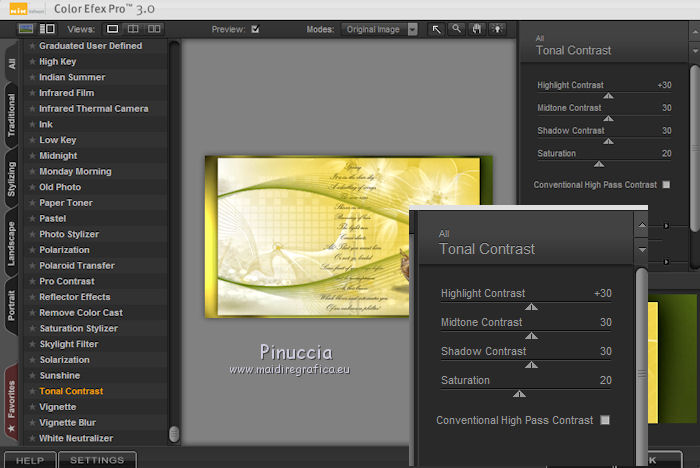Screen dimensions: 700x468
Task: Enable Conventional High Pass Contrast in small top-right panel
Action: point(666,184)
